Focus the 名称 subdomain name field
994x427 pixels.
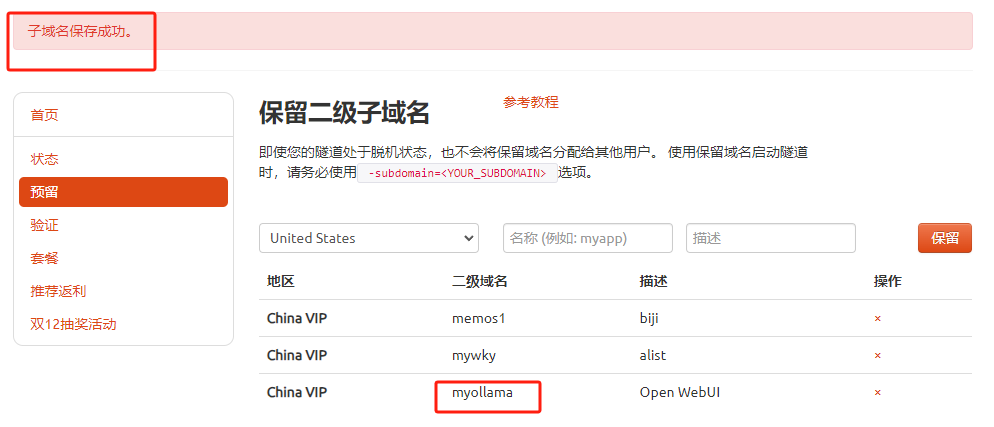(x=587, y=238)
